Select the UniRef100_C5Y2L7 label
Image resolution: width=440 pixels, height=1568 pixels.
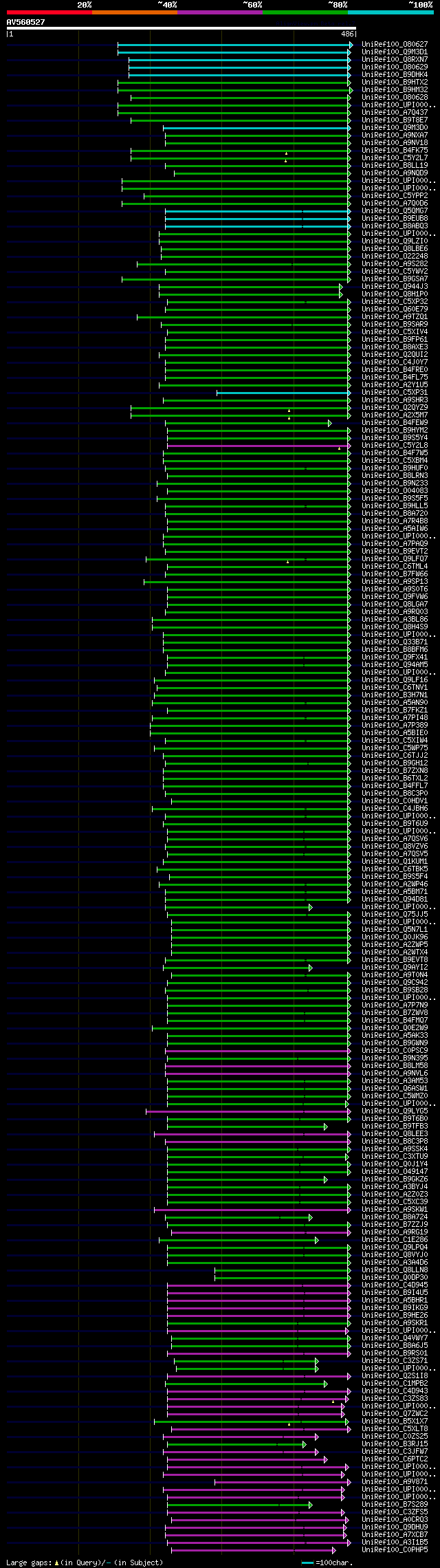coord(395,158)
